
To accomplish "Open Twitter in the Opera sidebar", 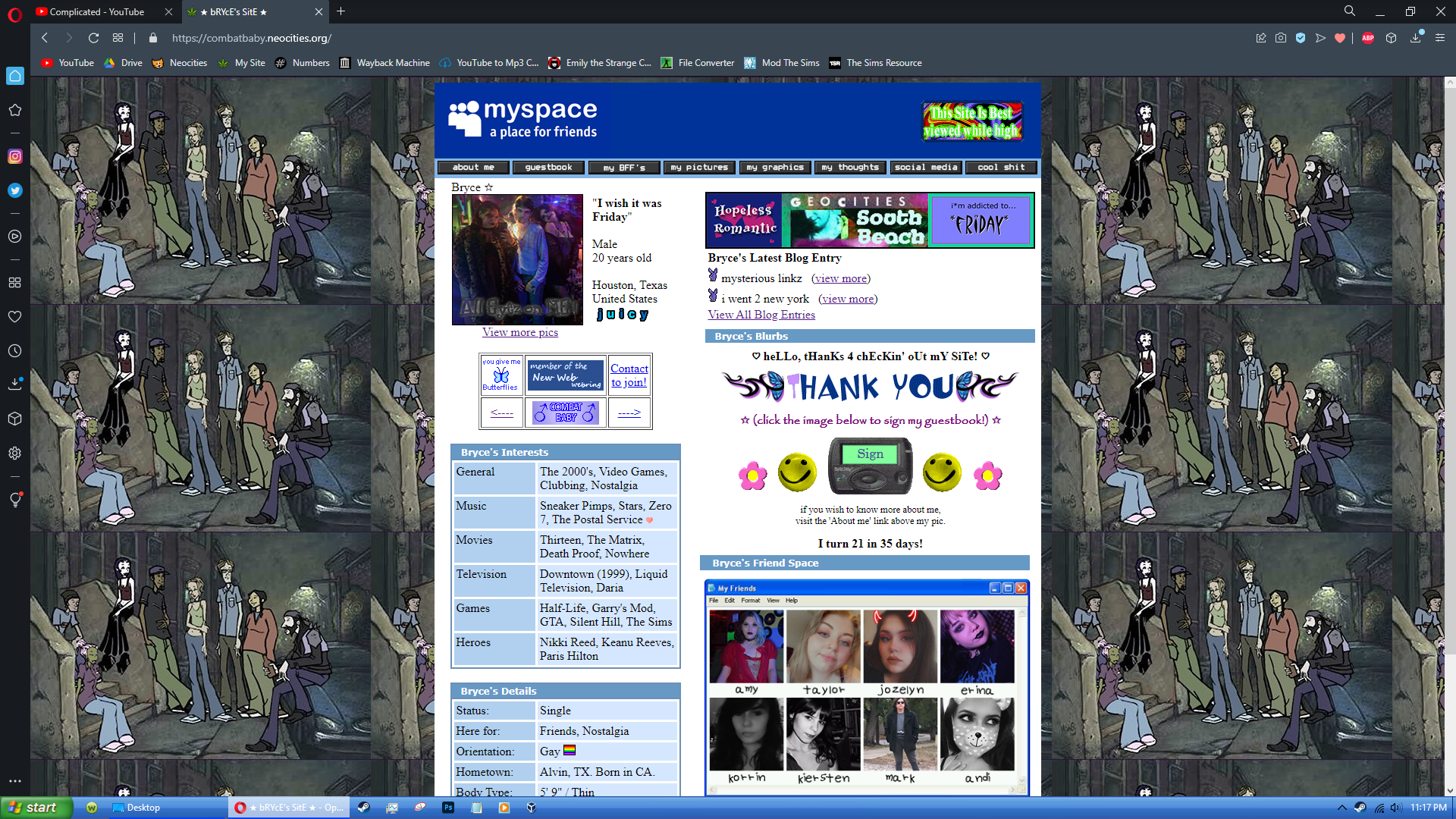I will 14,190.
